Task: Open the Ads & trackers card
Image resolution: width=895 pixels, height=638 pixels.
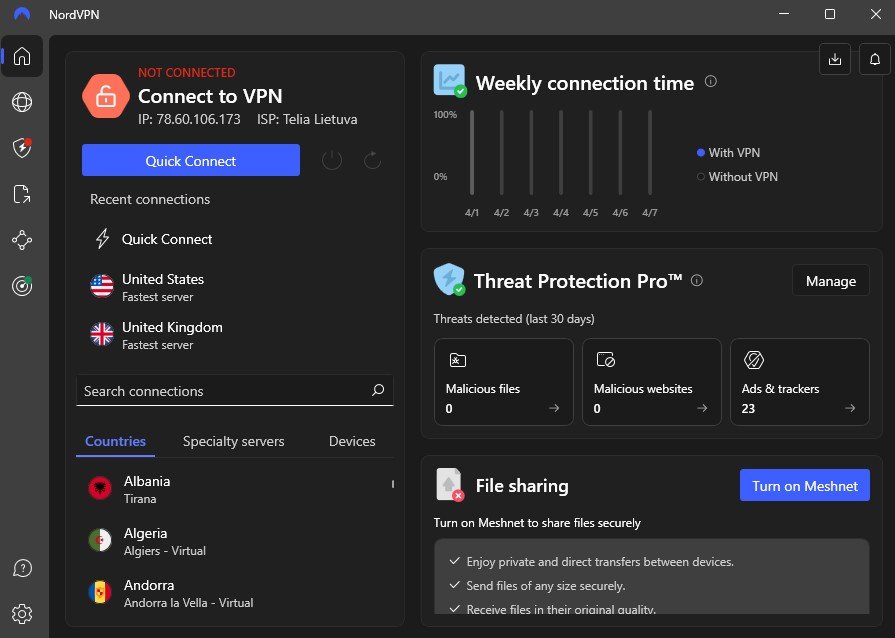Action: tap(800, 382)
